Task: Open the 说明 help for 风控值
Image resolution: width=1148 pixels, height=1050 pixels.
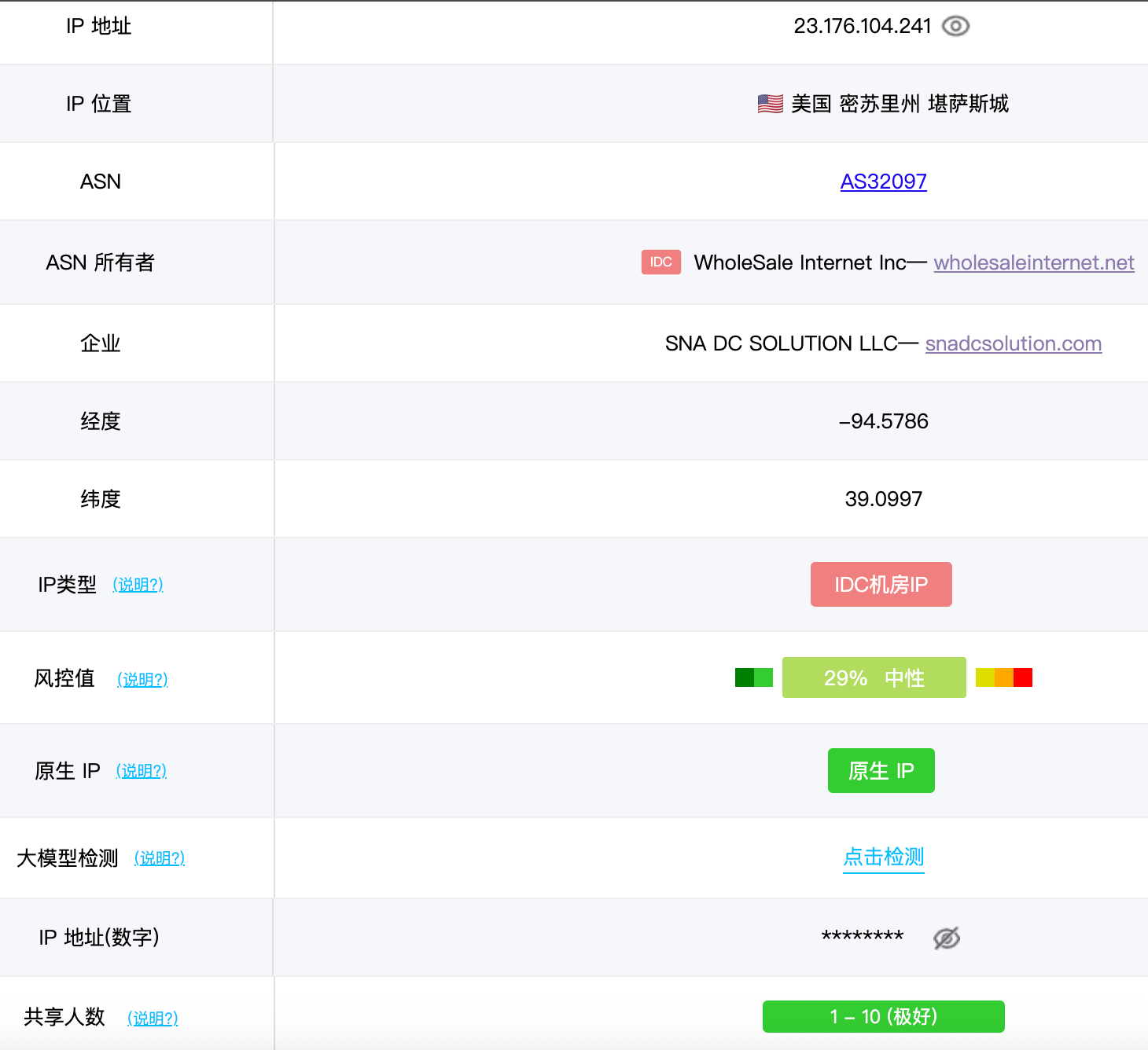Action: (x=142, y=679)
